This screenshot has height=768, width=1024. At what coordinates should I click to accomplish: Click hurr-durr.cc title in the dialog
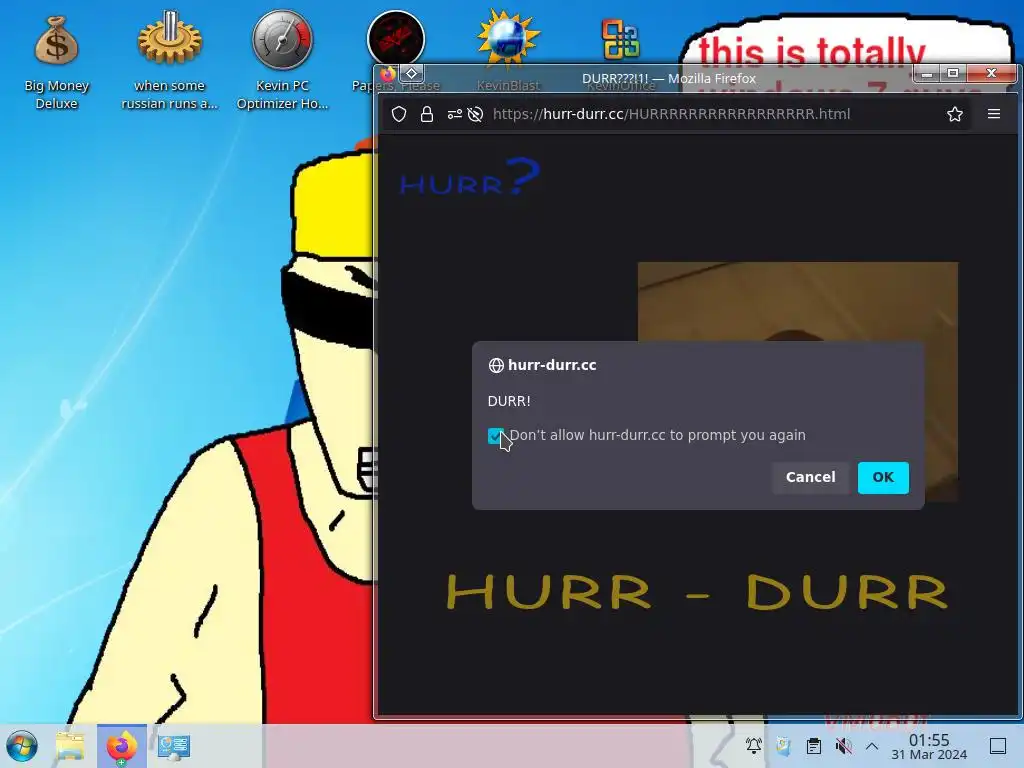coord(552,365)
